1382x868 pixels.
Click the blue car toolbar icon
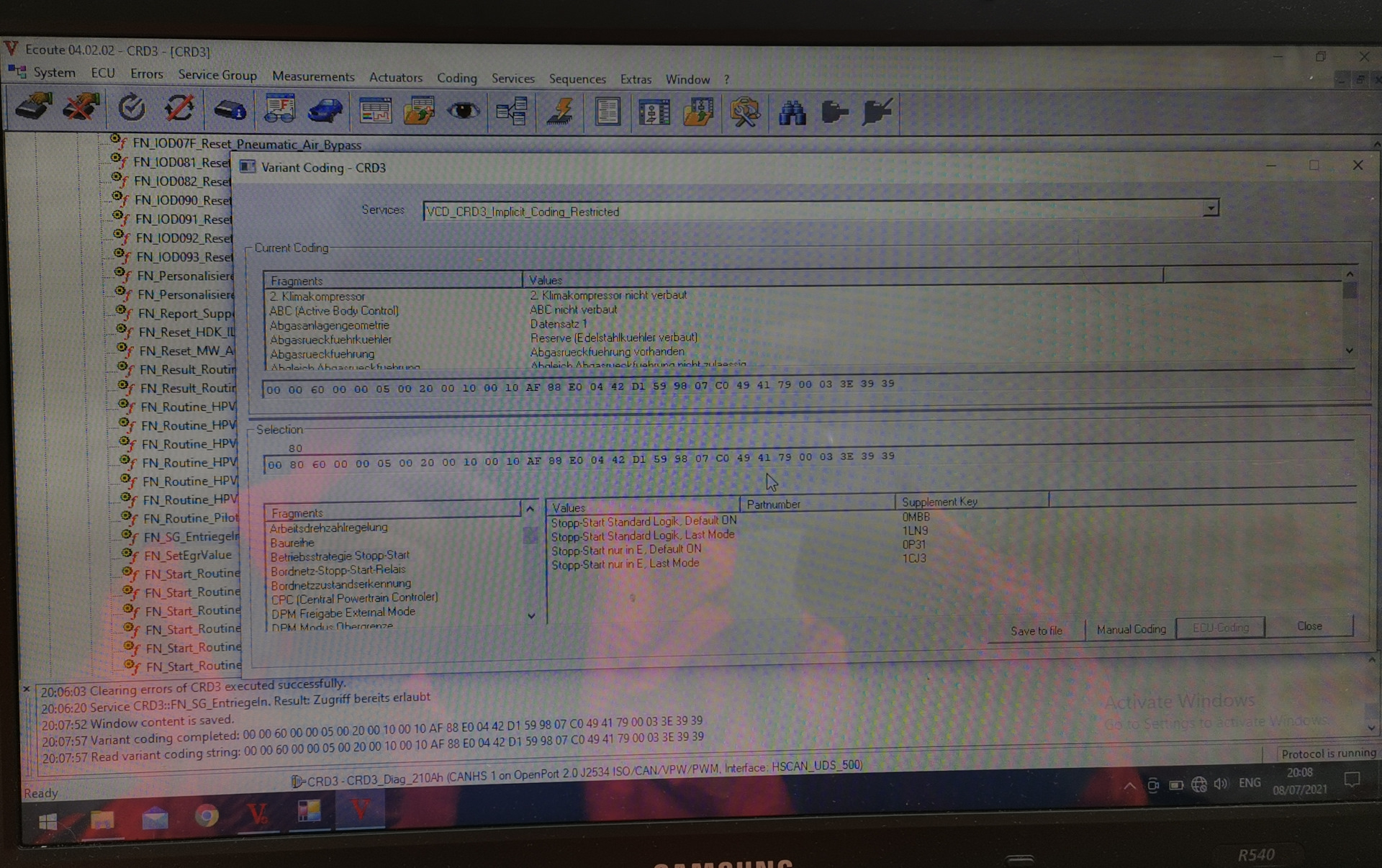tap(325, 110)
